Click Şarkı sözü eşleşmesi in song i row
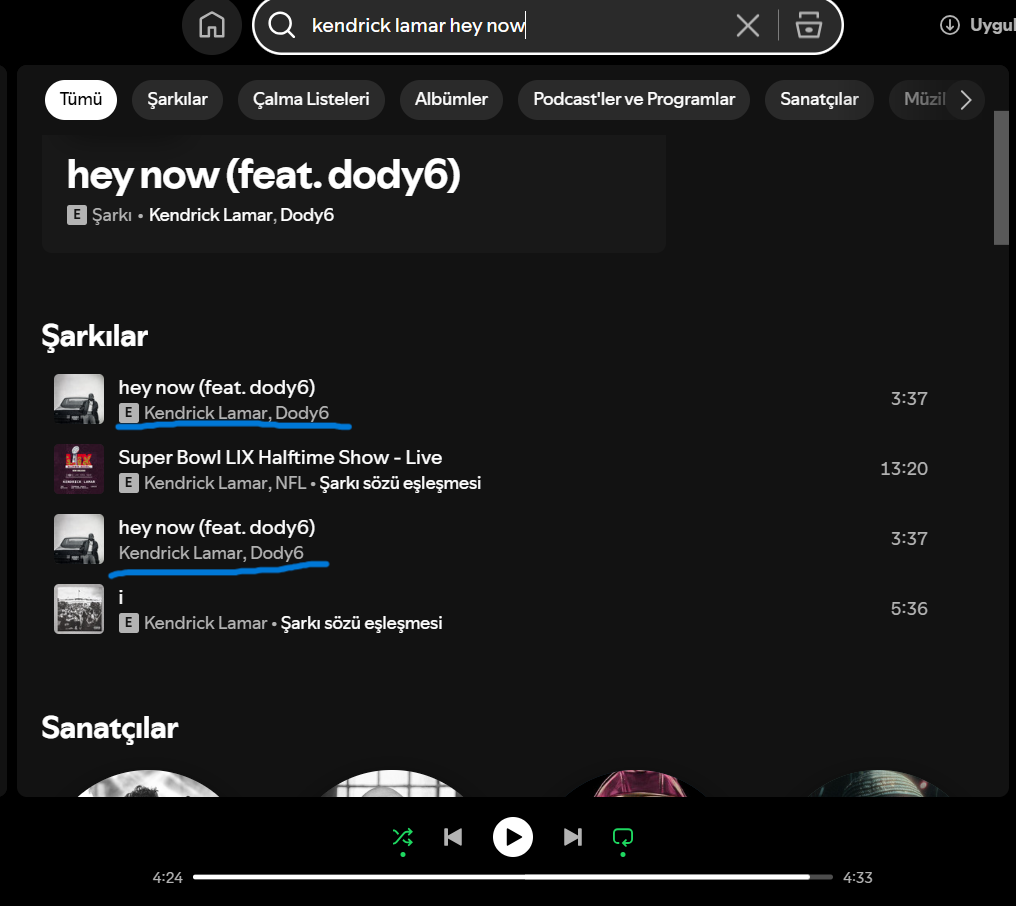The height and width of the screenshot is (906, 1016). click(361, 623)
